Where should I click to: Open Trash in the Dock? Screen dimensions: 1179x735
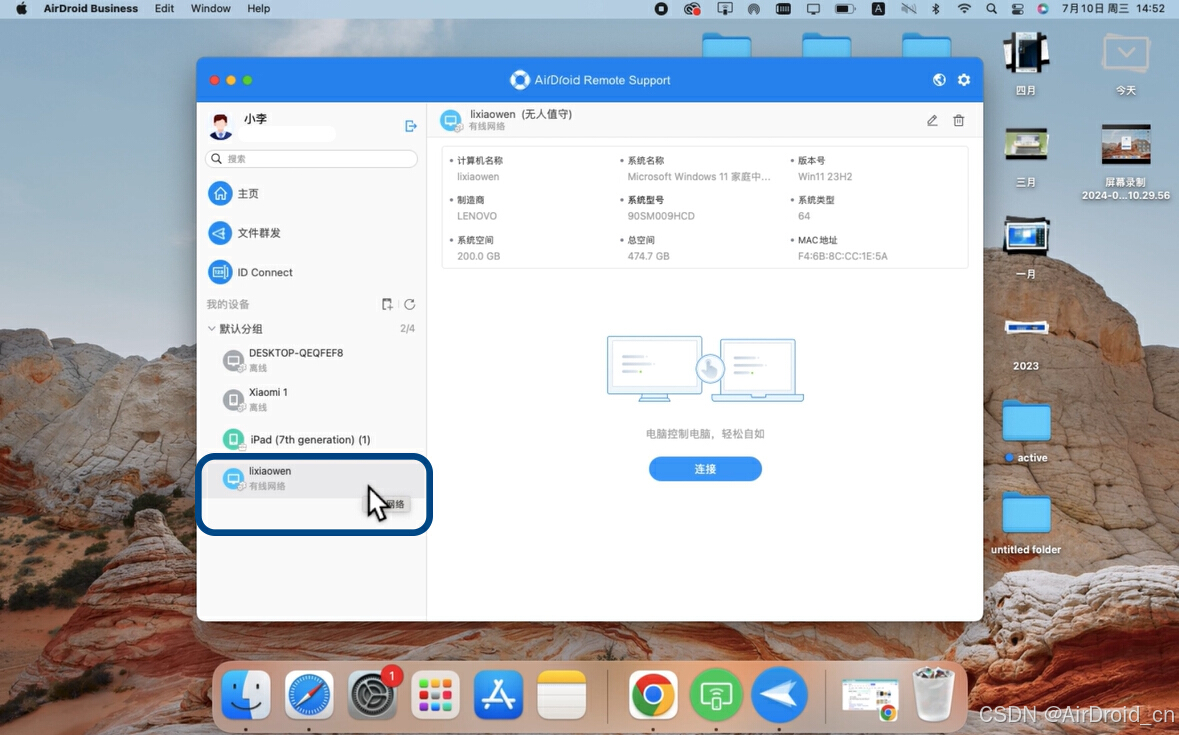point(932,694)
